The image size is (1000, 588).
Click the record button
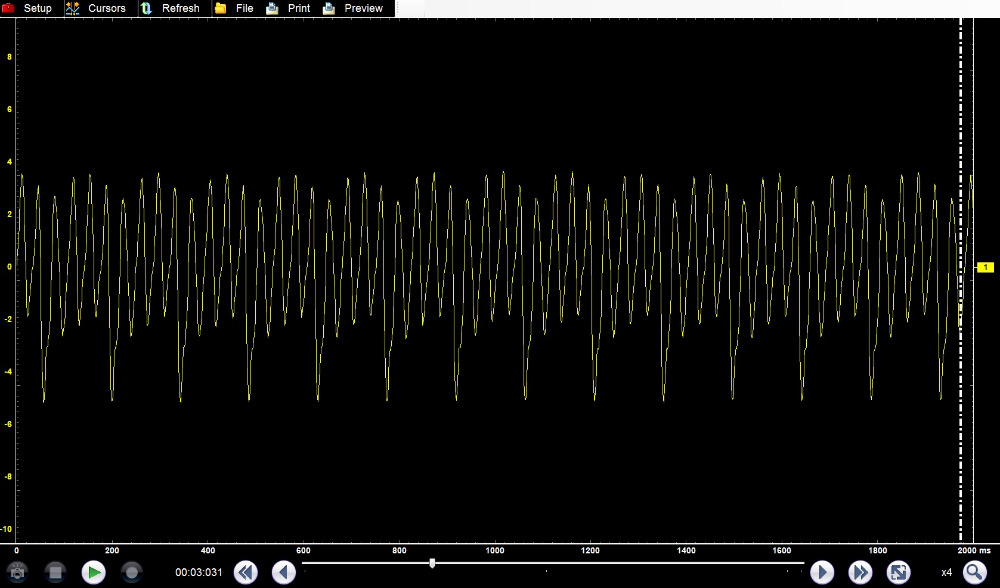click(x=131, y=572)
